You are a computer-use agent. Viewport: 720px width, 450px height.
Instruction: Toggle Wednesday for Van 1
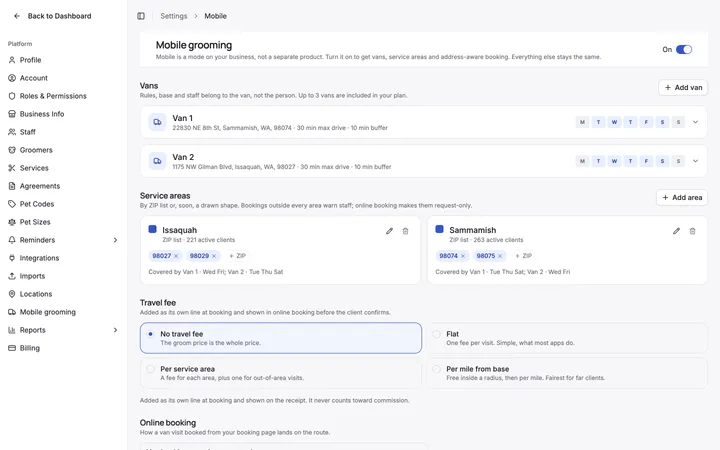(614, 122)
